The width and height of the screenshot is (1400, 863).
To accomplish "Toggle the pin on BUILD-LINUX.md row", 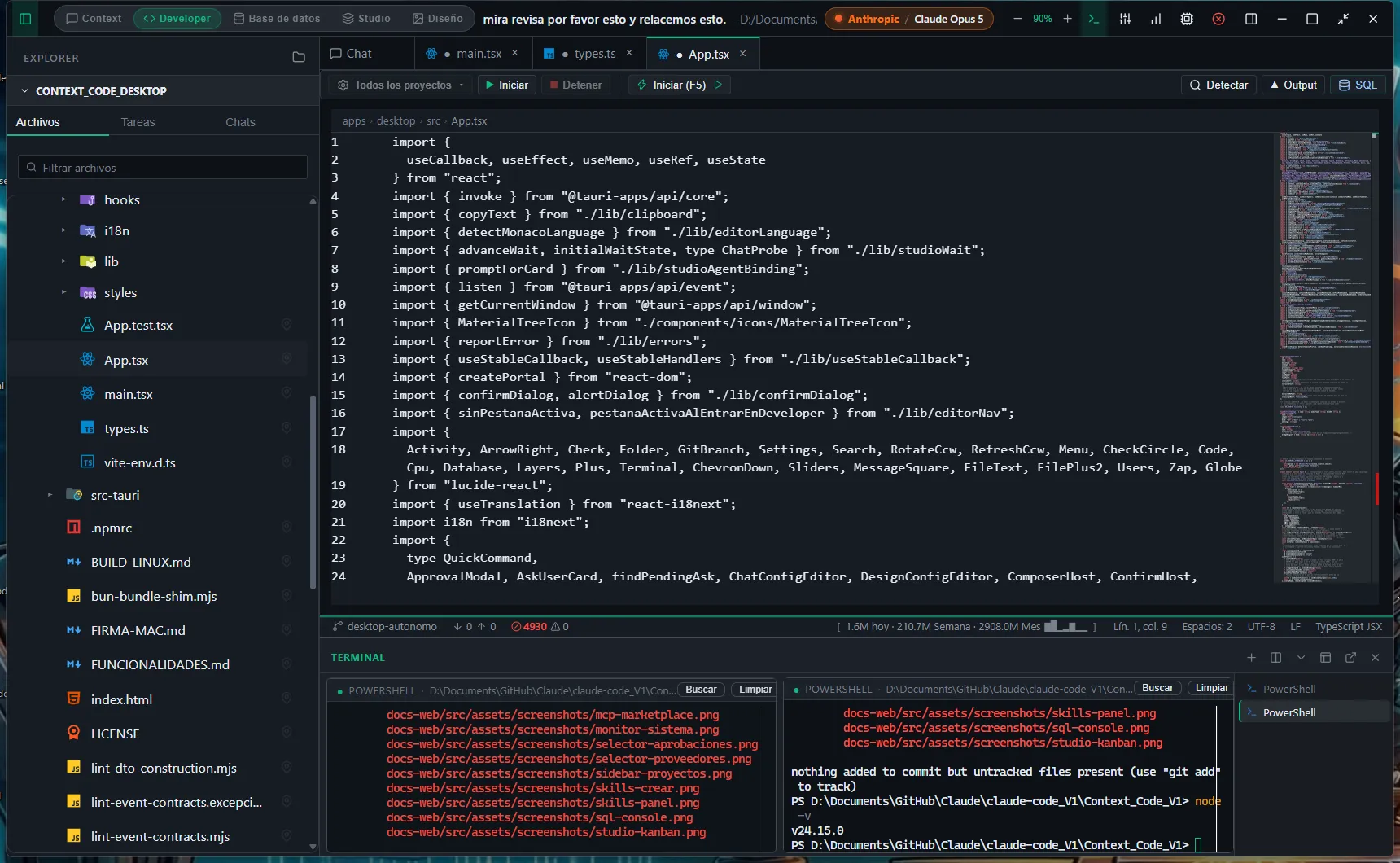I will click(287, 562).
